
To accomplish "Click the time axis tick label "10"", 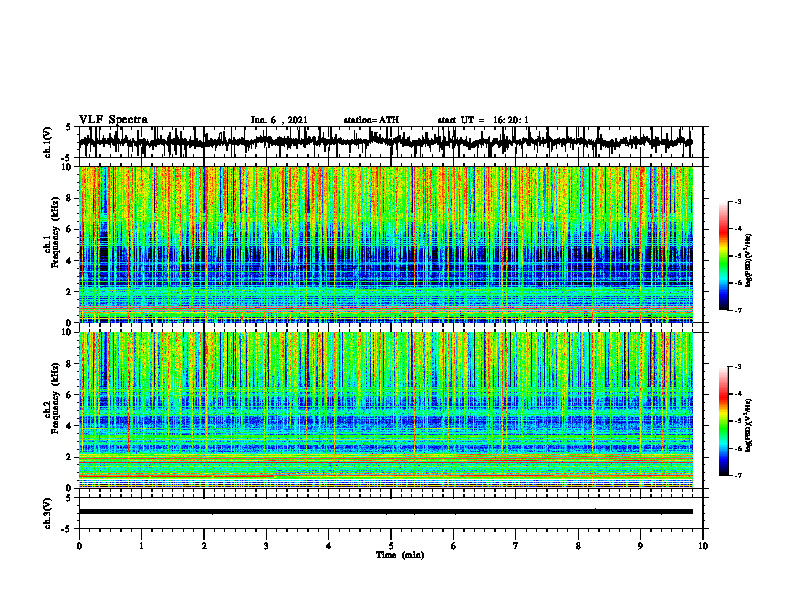I will (703, 546).
